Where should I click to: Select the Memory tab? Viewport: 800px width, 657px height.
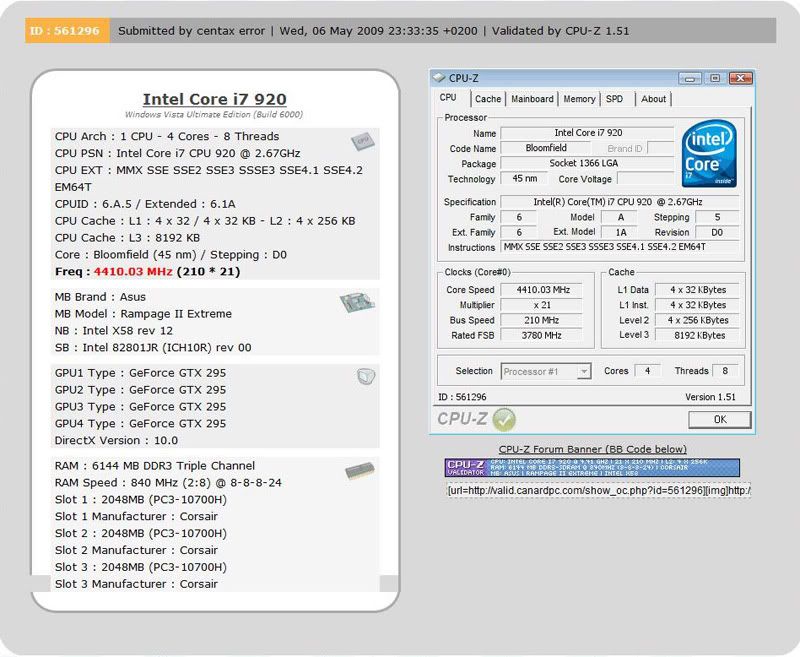[579, 99]
